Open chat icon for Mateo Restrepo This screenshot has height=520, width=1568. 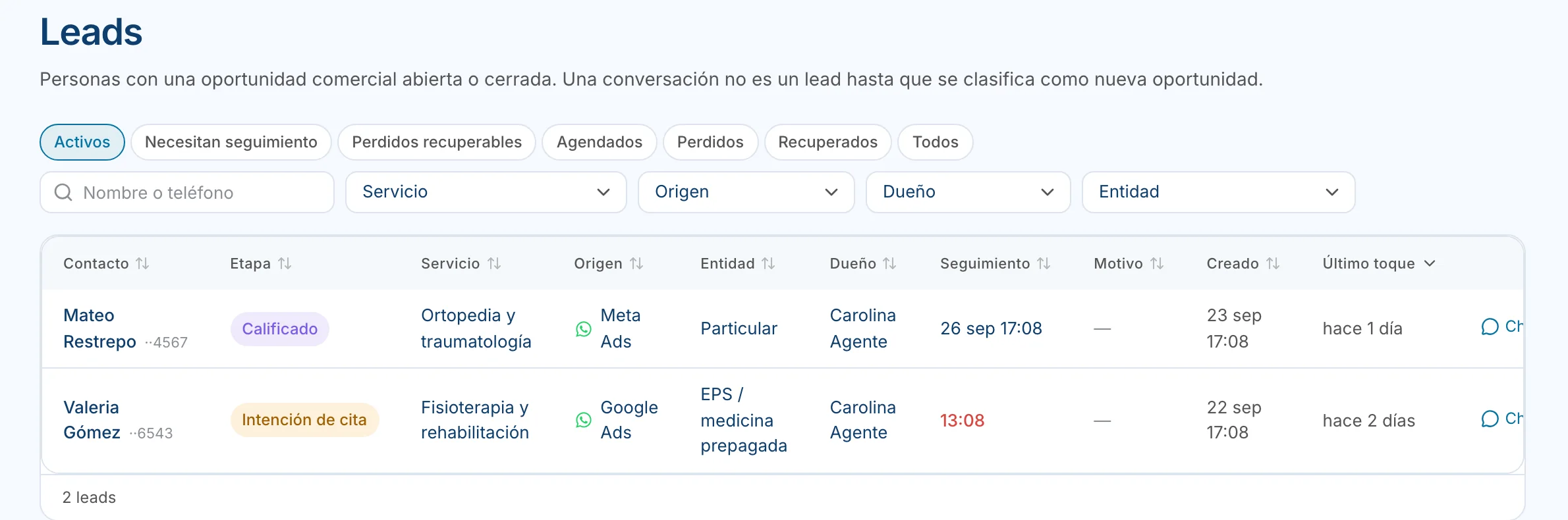[1490, 326]
